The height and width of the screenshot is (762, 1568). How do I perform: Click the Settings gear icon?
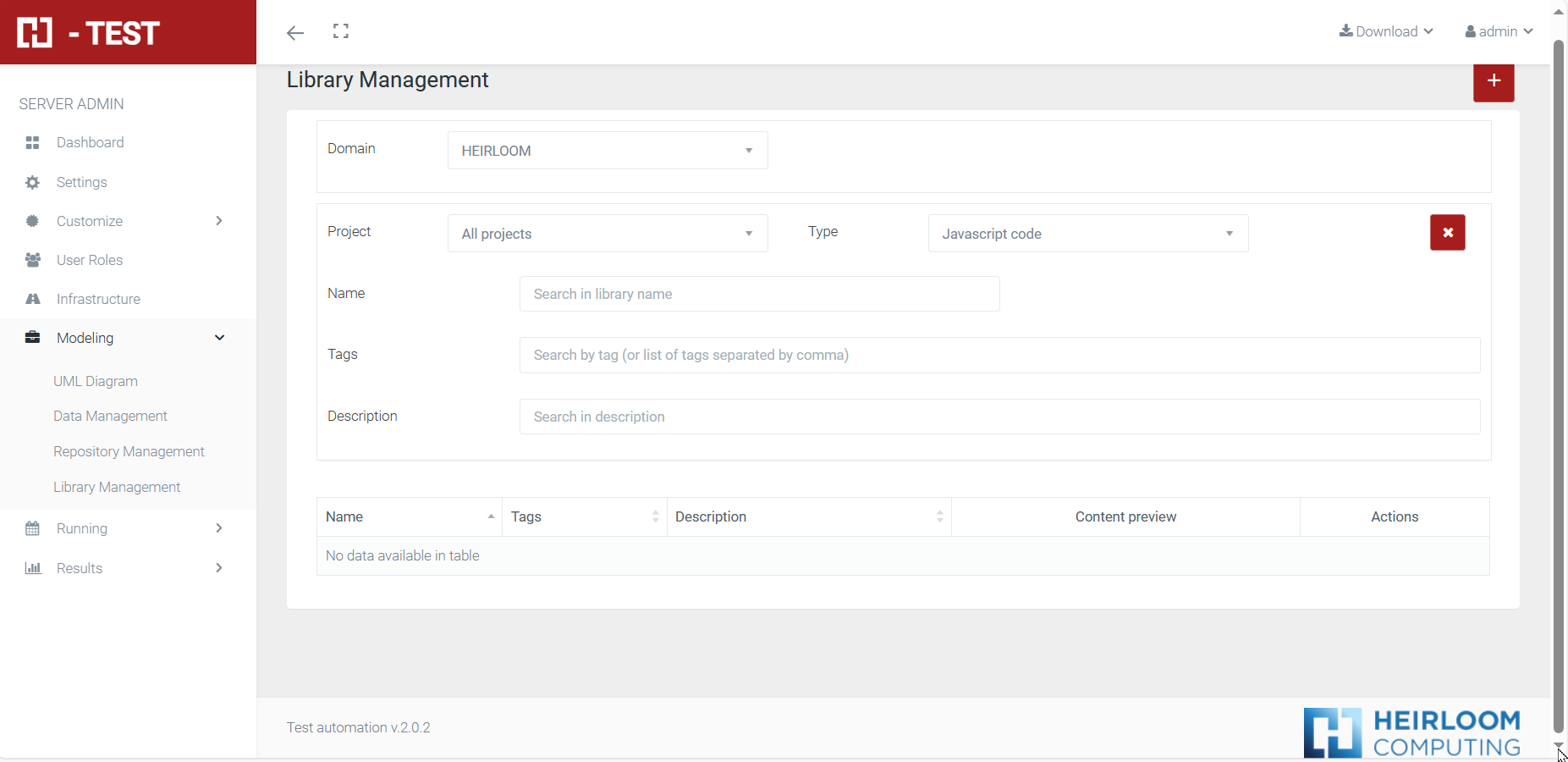33,182
